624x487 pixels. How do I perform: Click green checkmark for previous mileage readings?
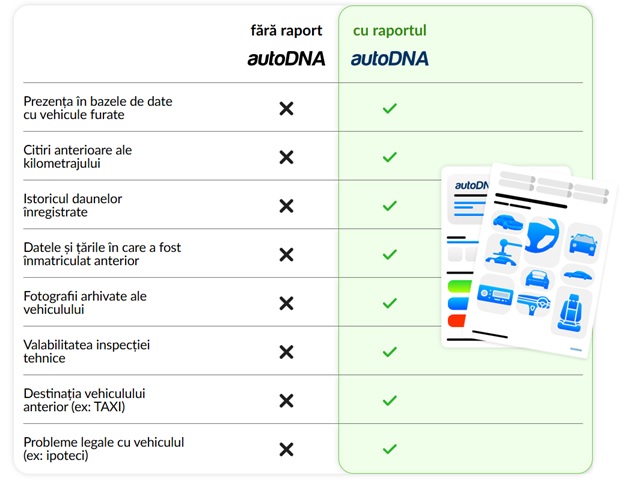[x=390, y=157]
